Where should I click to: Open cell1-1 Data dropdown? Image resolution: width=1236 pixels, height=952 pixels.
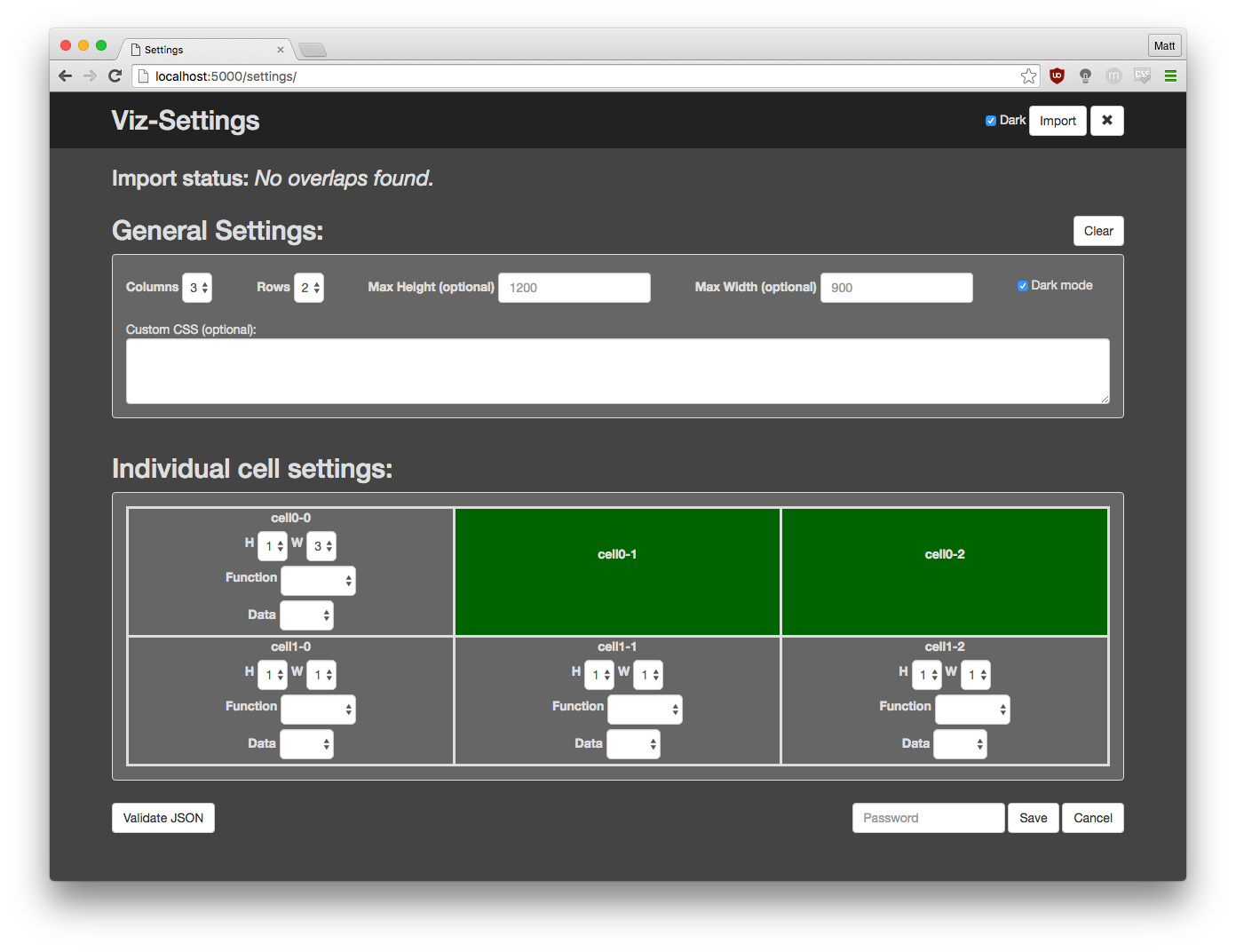[633, 744]
